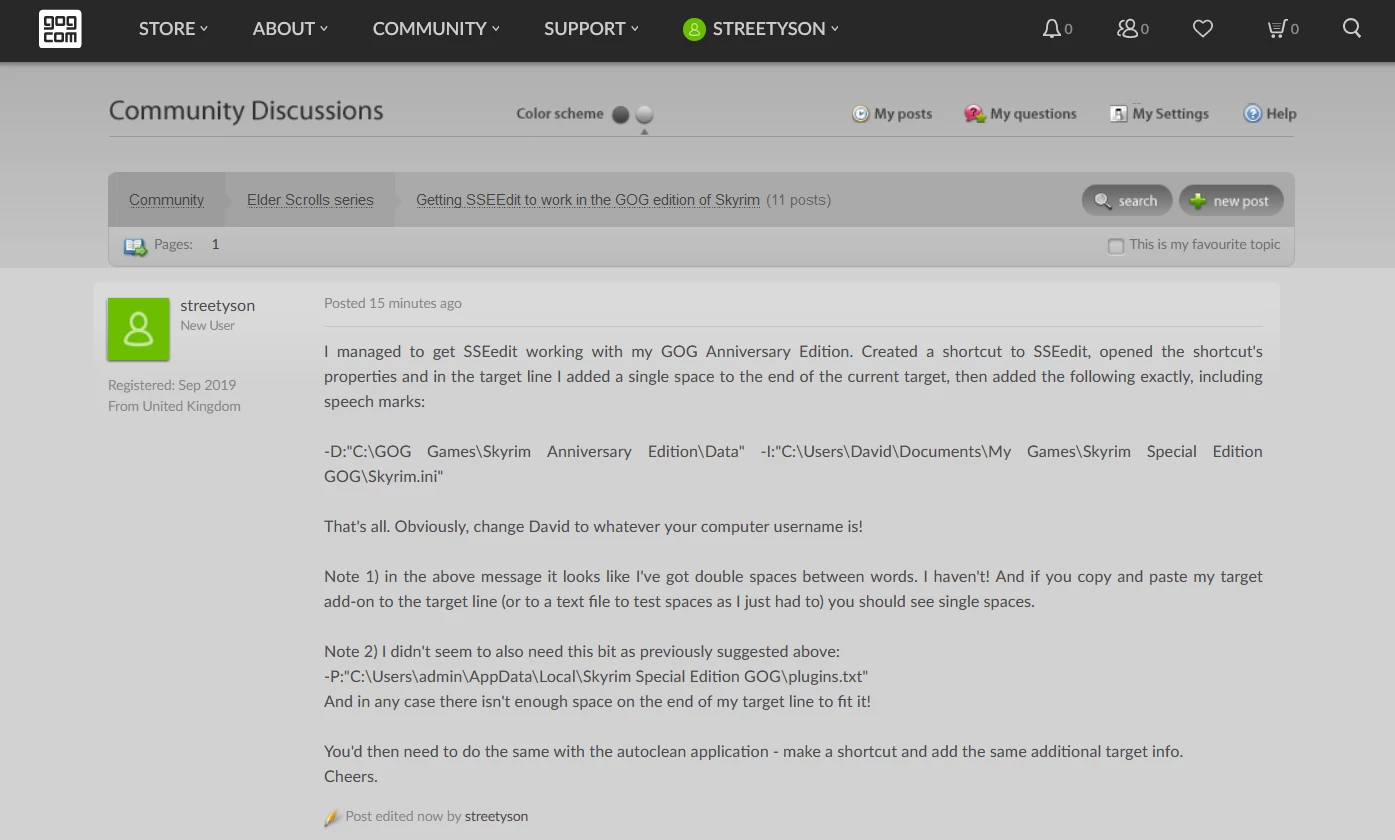Click 'Registered: Sep 2019' text

click(x=172, y=385)
